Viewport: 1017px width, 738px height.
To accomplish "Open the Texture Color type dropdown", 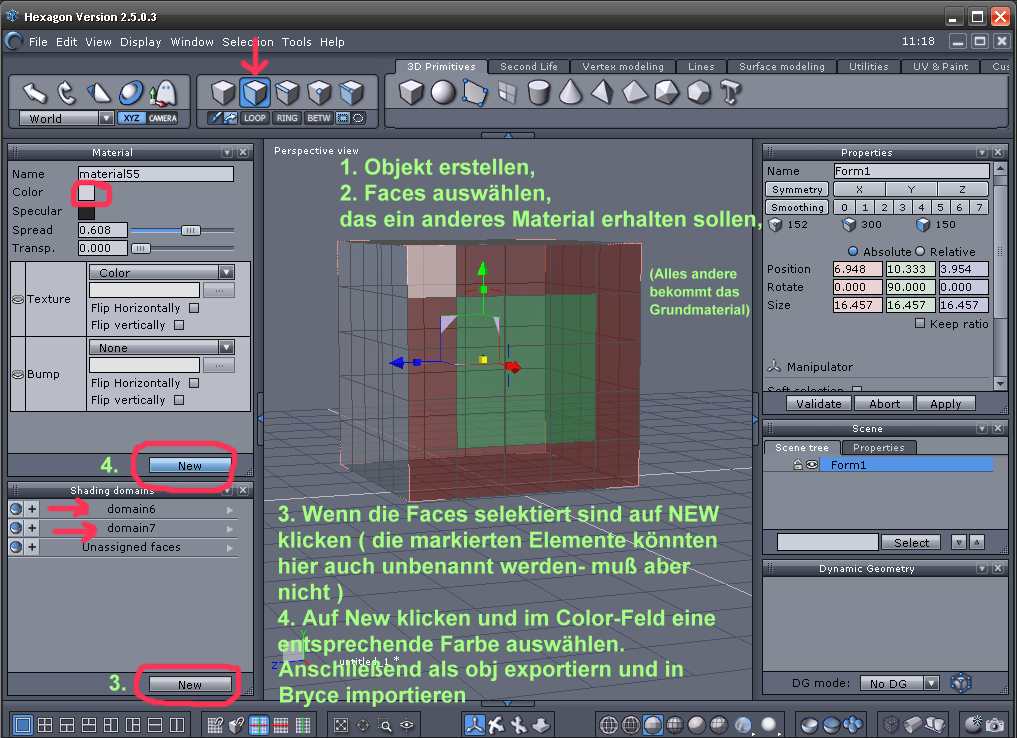I will click(226, 272).
